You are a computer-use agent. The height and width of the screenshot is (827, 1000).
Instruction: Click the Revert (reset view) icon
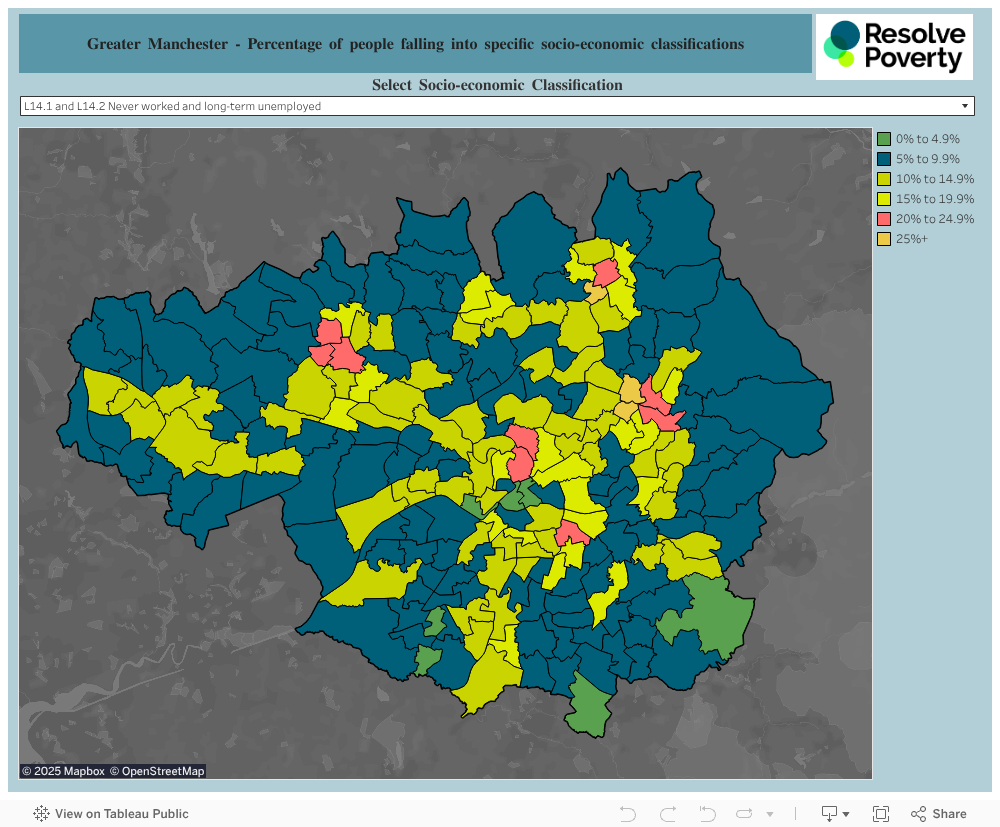tap(707, 814)
